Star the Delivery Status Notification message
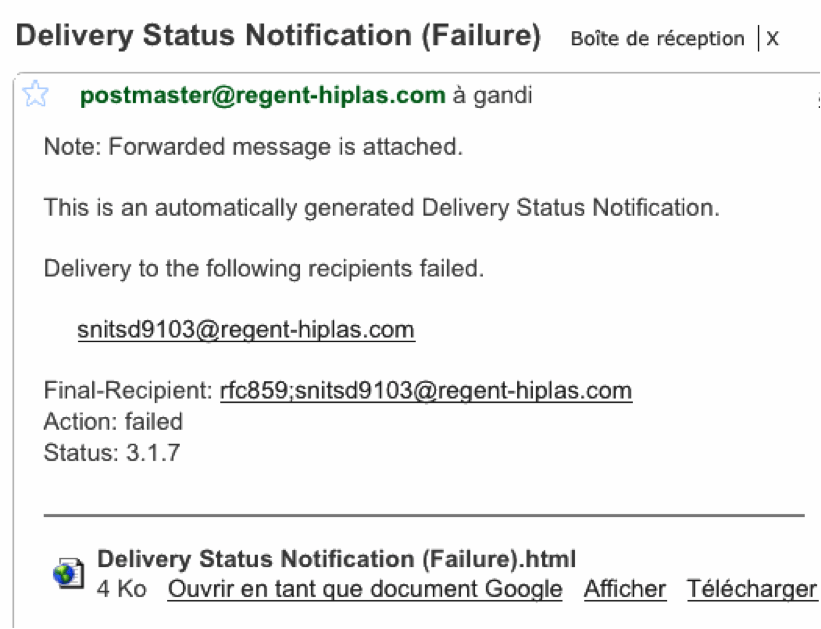 [36, 95]
